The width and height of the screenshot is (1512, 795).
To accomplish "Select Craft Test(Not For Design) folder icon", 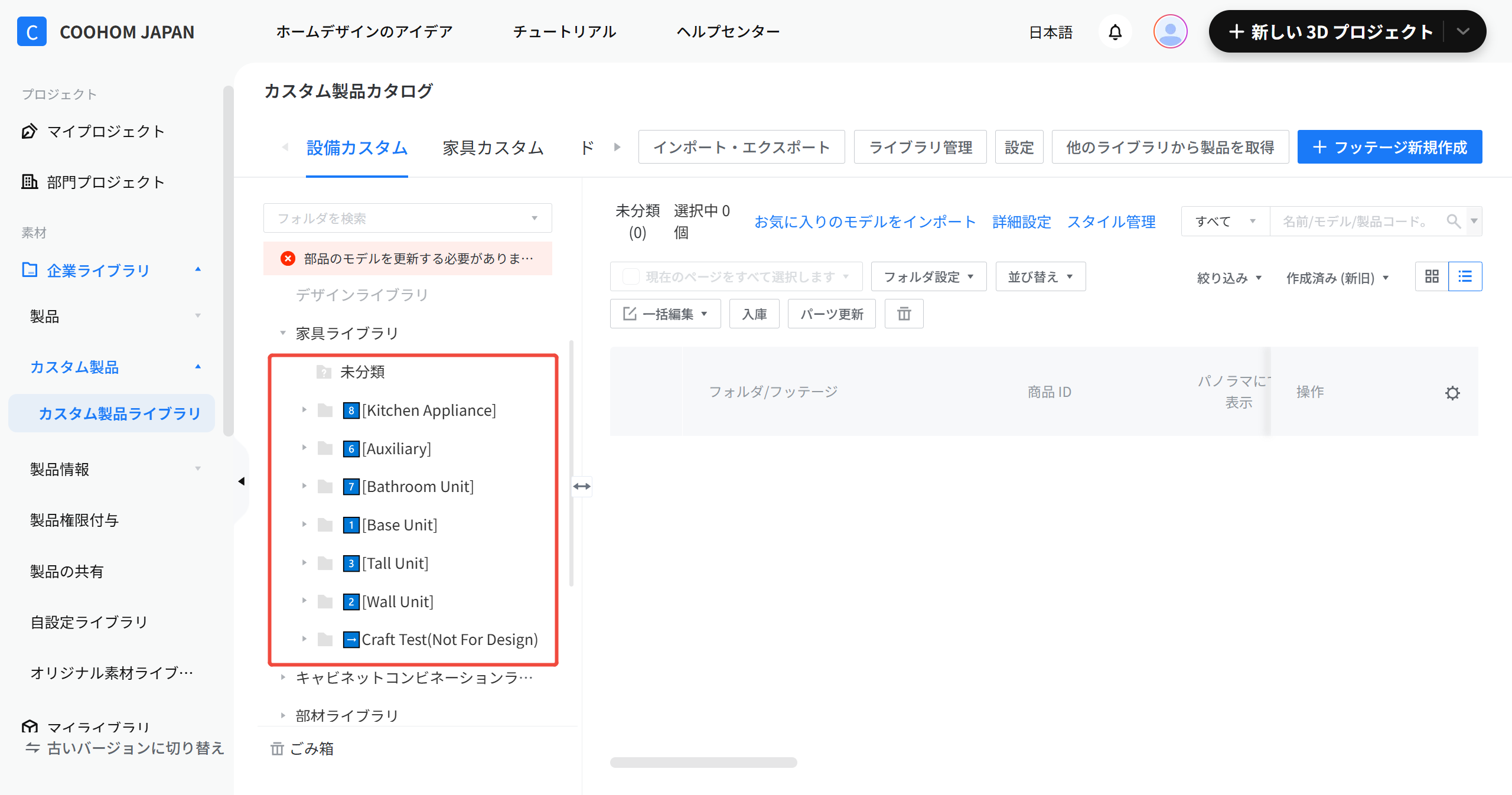I will [325, 639].
